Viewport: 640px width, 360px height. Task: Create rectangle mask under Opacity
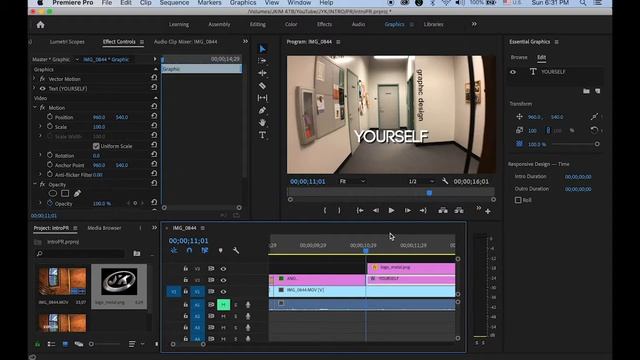click(x=65, y=193)
